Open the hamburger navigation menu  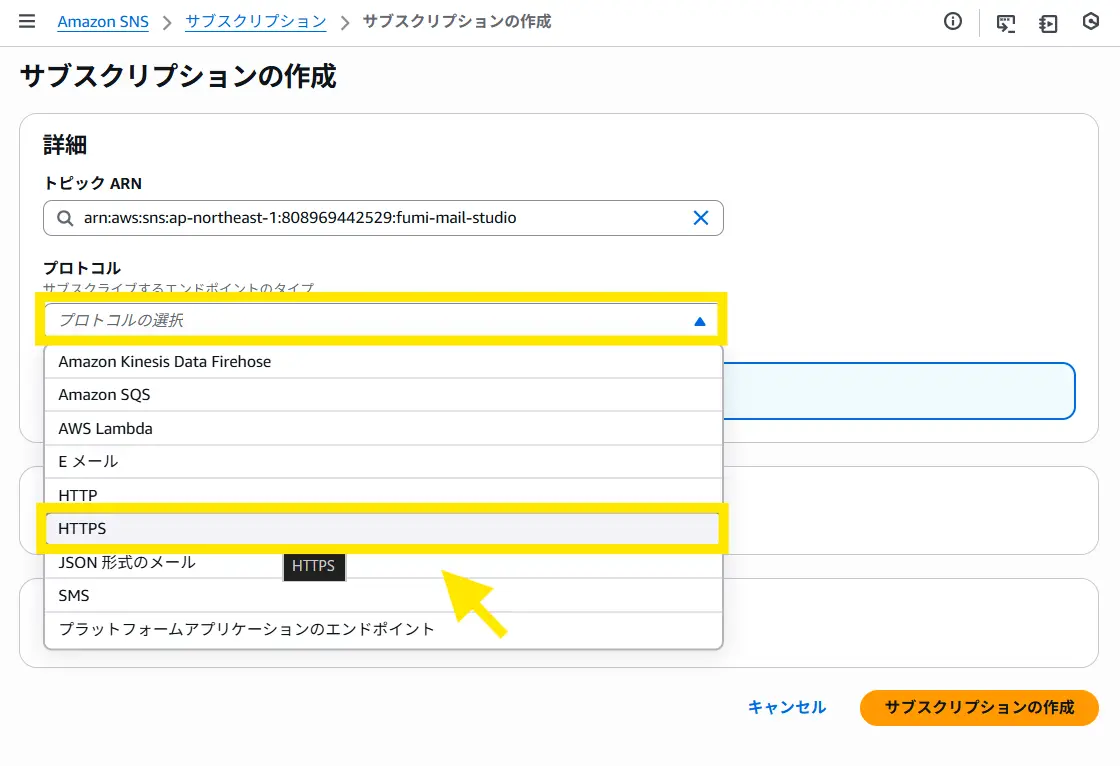[27, 22]
